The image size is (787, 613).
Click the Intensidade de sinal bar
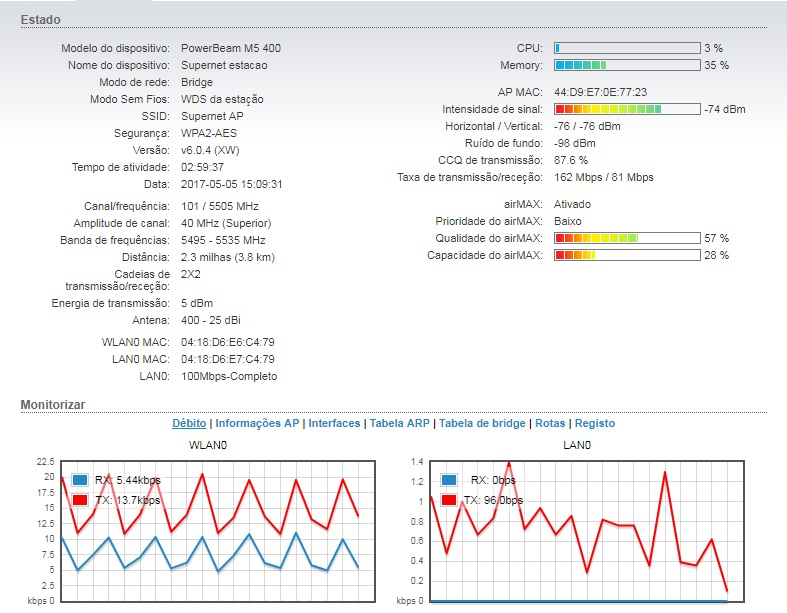(626, 109)
